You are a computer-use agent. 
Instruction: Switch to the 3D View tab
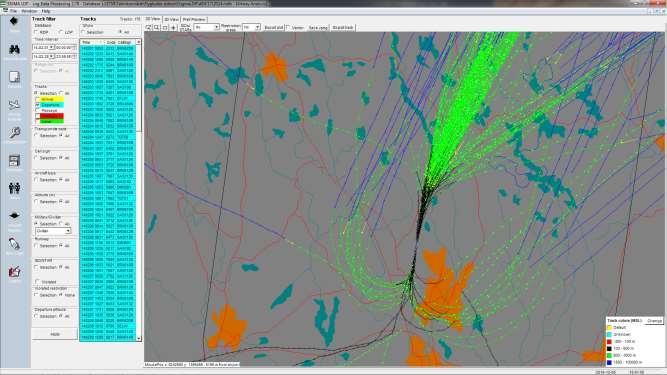click(x=171, y=20)
